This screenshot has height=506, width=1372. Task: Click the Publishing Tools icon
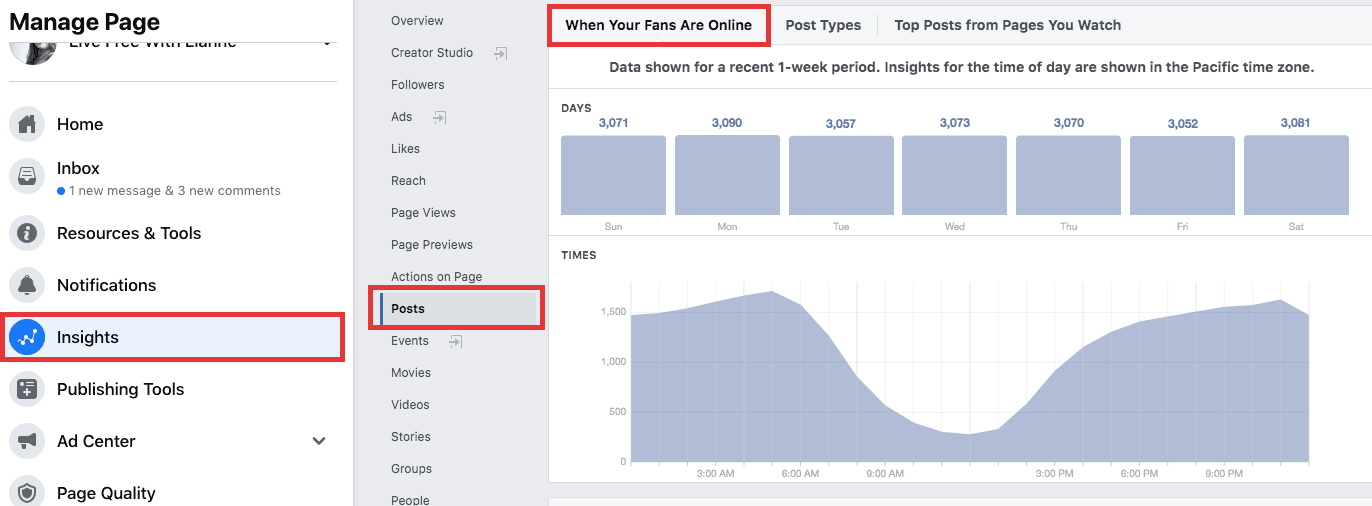tap(27, 389)
